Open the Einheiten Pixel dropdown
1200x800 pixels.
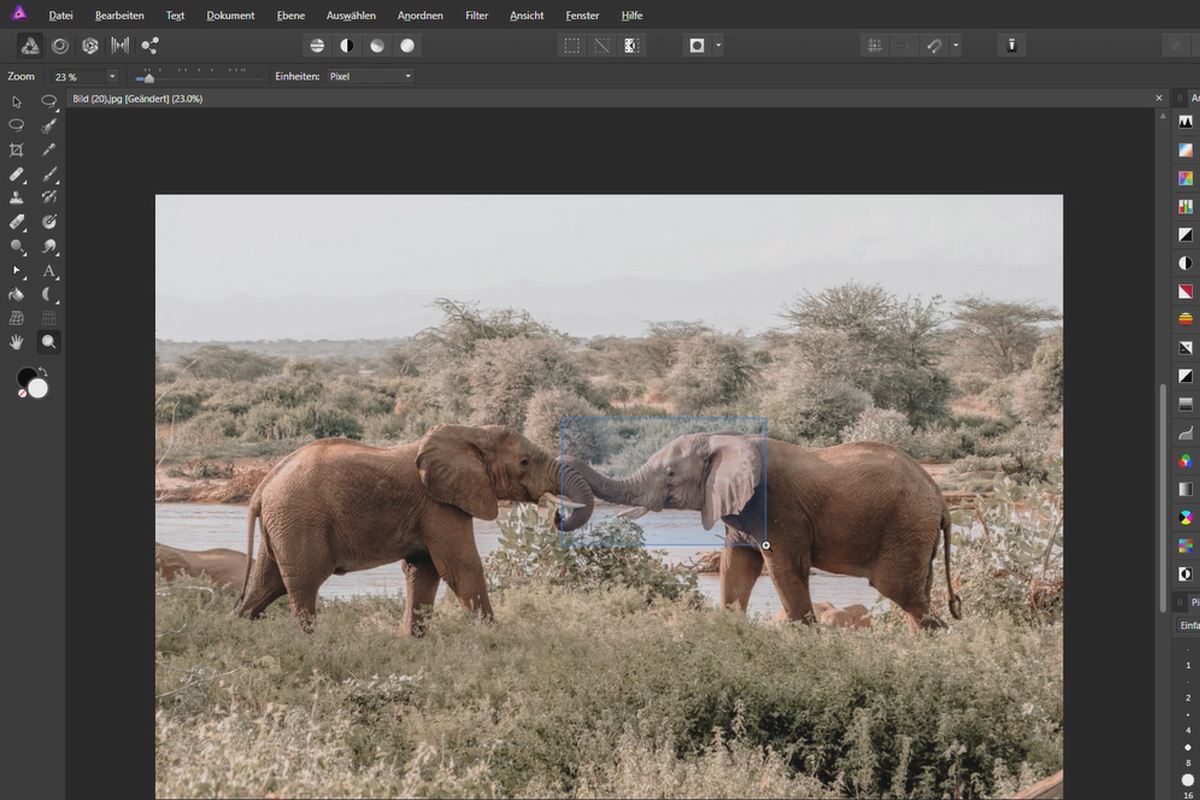point(369,76)
